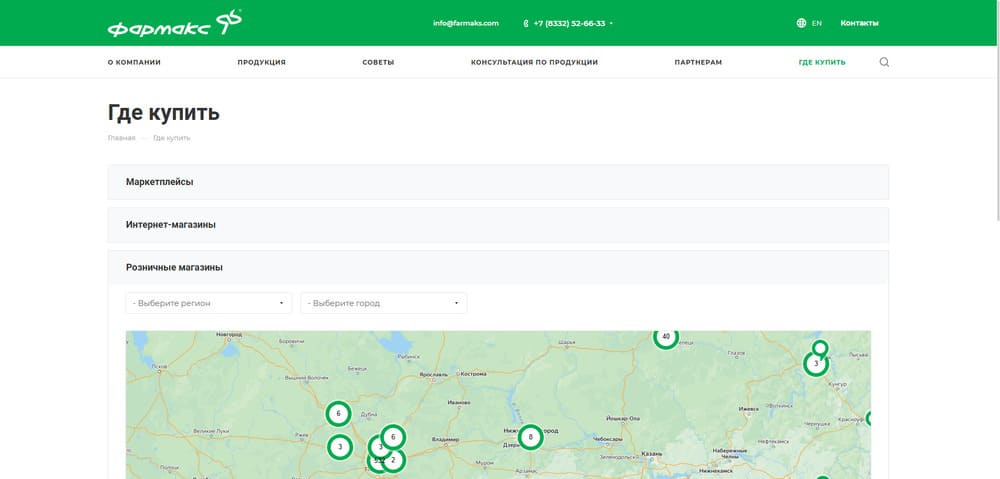Click the Контакты link in header
Screen dimensions: 1000x479
coord(859,23)
